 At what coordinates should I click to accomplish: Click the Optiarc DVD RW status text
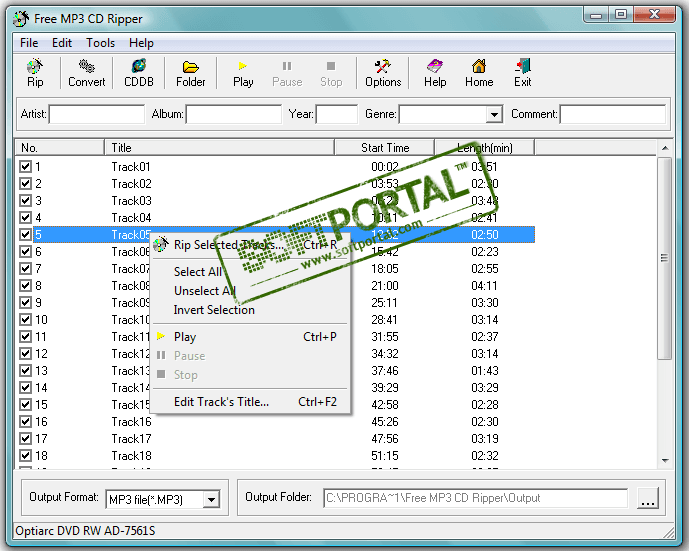click(x=85, y=531)
